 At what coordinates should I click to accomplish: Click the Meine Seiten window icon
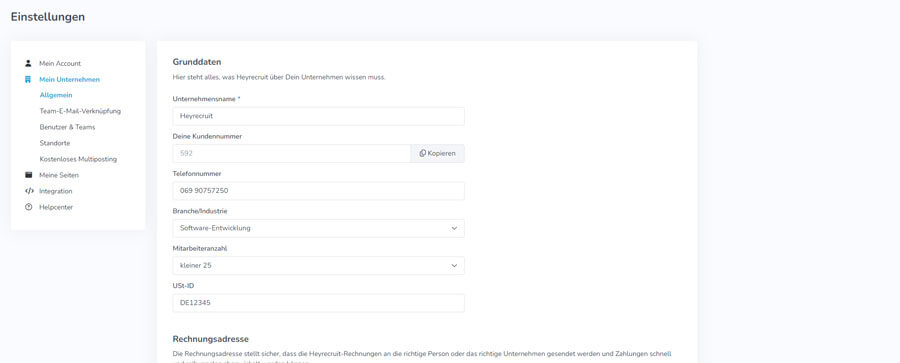pos(29,175)
